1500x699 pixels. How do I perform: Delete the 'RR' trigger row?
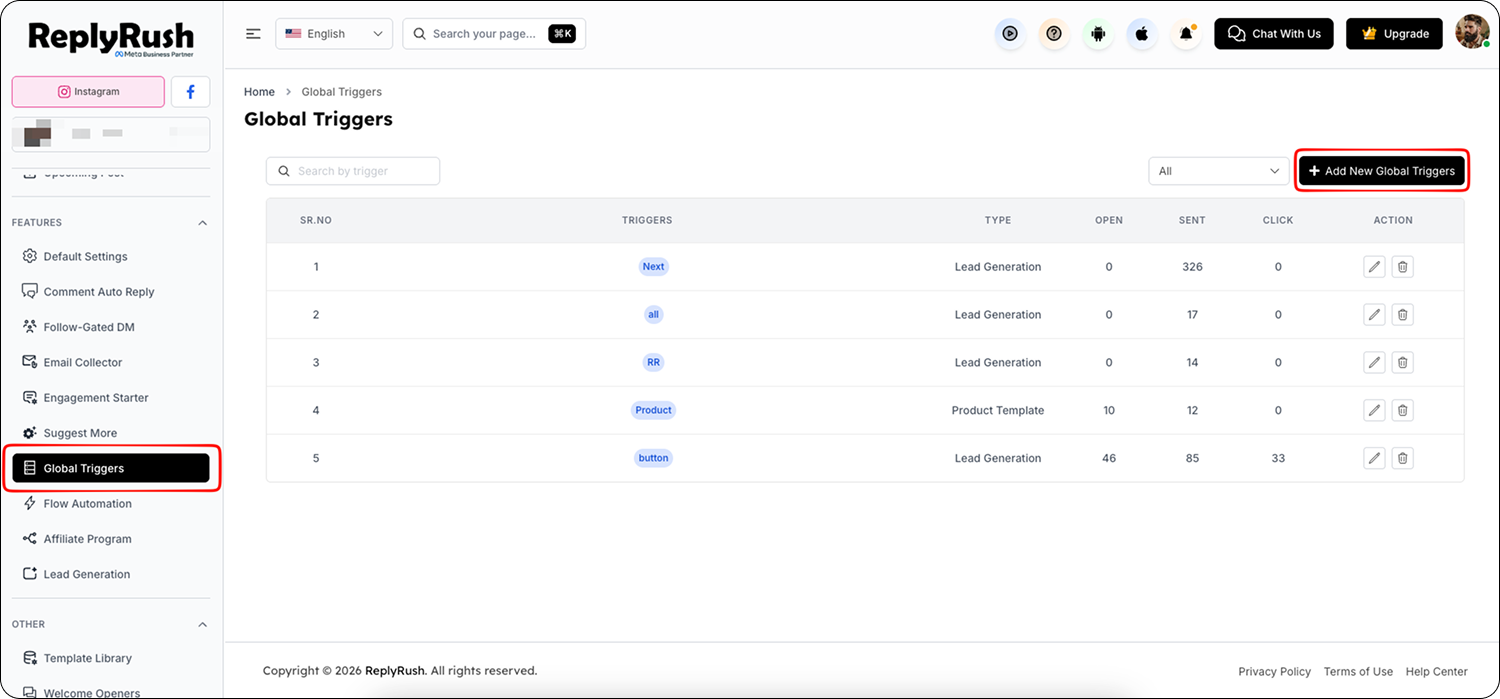click(1403, 362)
